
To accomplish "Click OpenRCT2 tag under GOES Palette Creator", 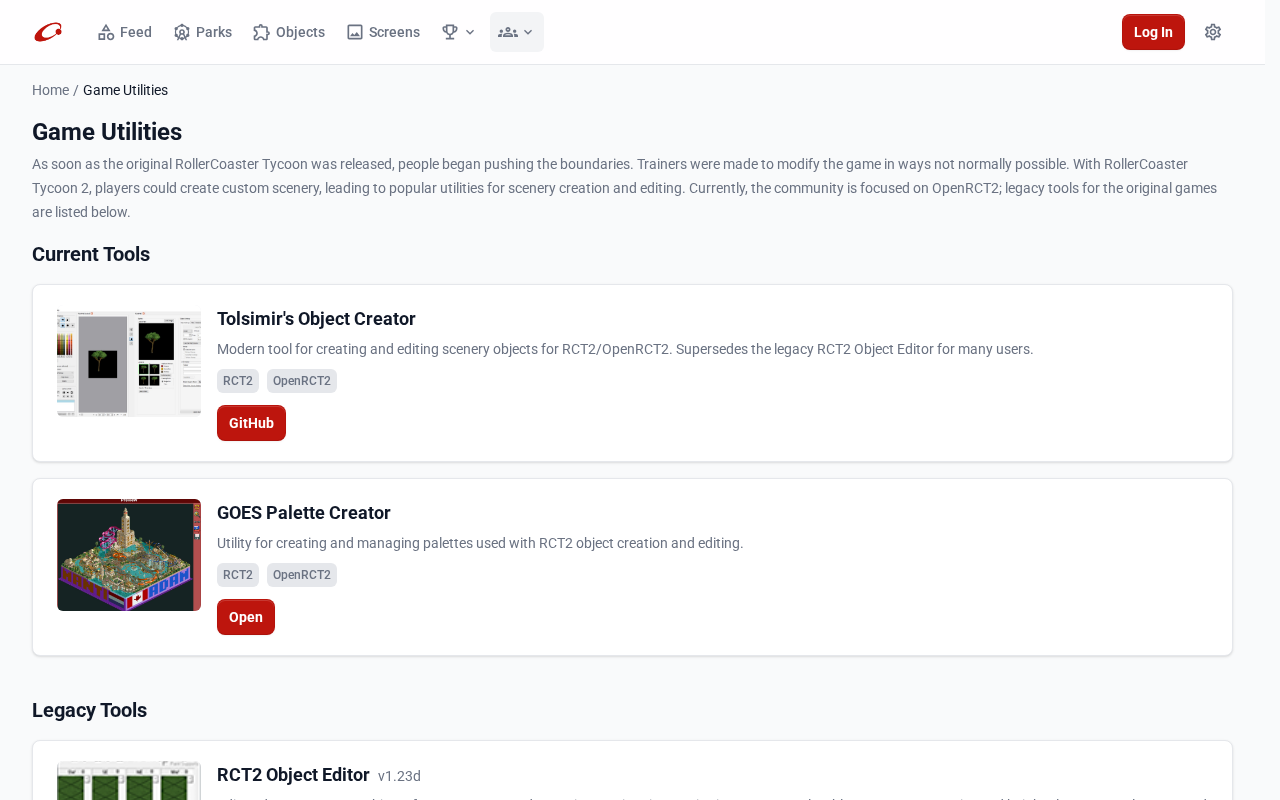I will pyautogui.click(x=302, y=575).
